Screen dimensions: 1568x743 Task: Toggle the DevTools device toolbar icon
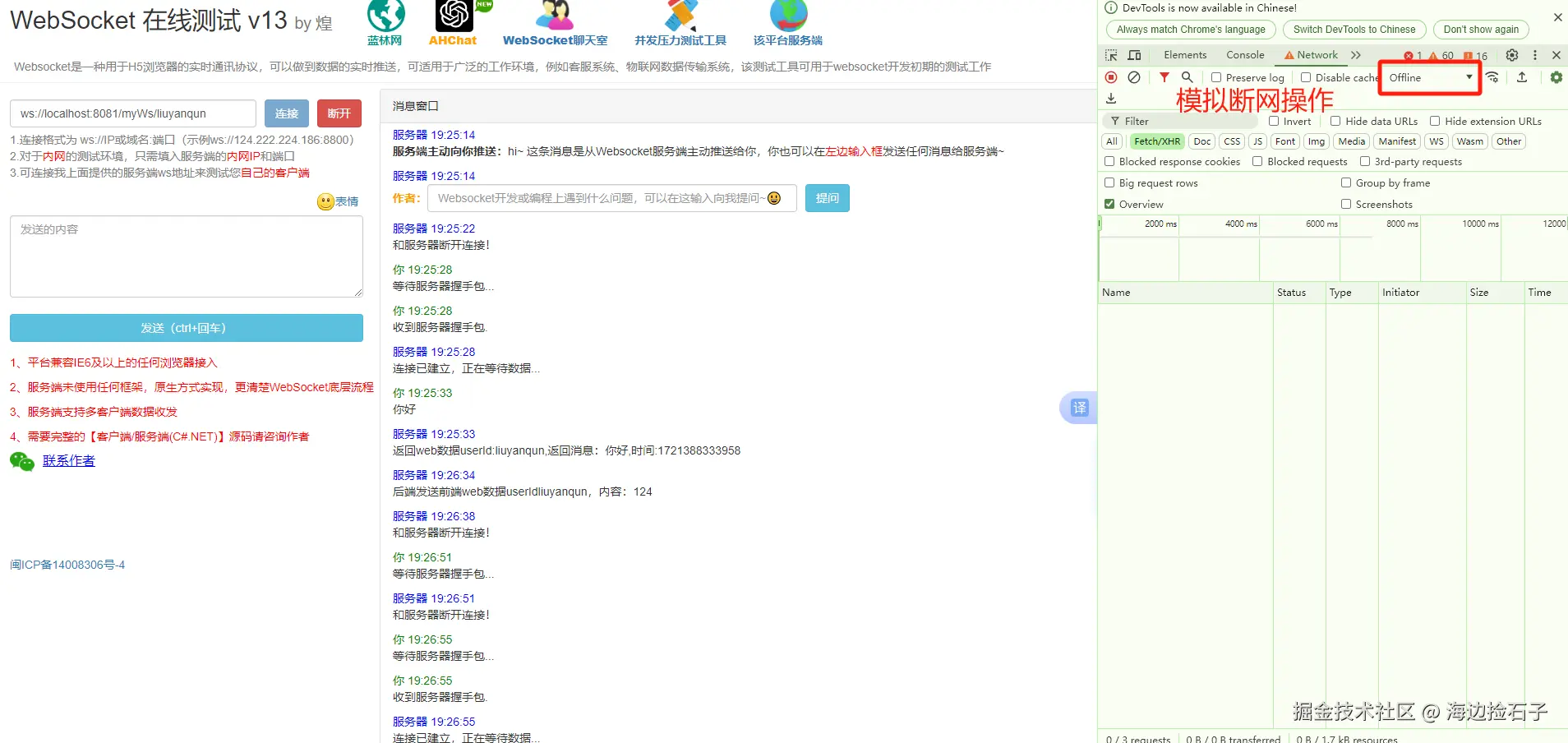1134,55
